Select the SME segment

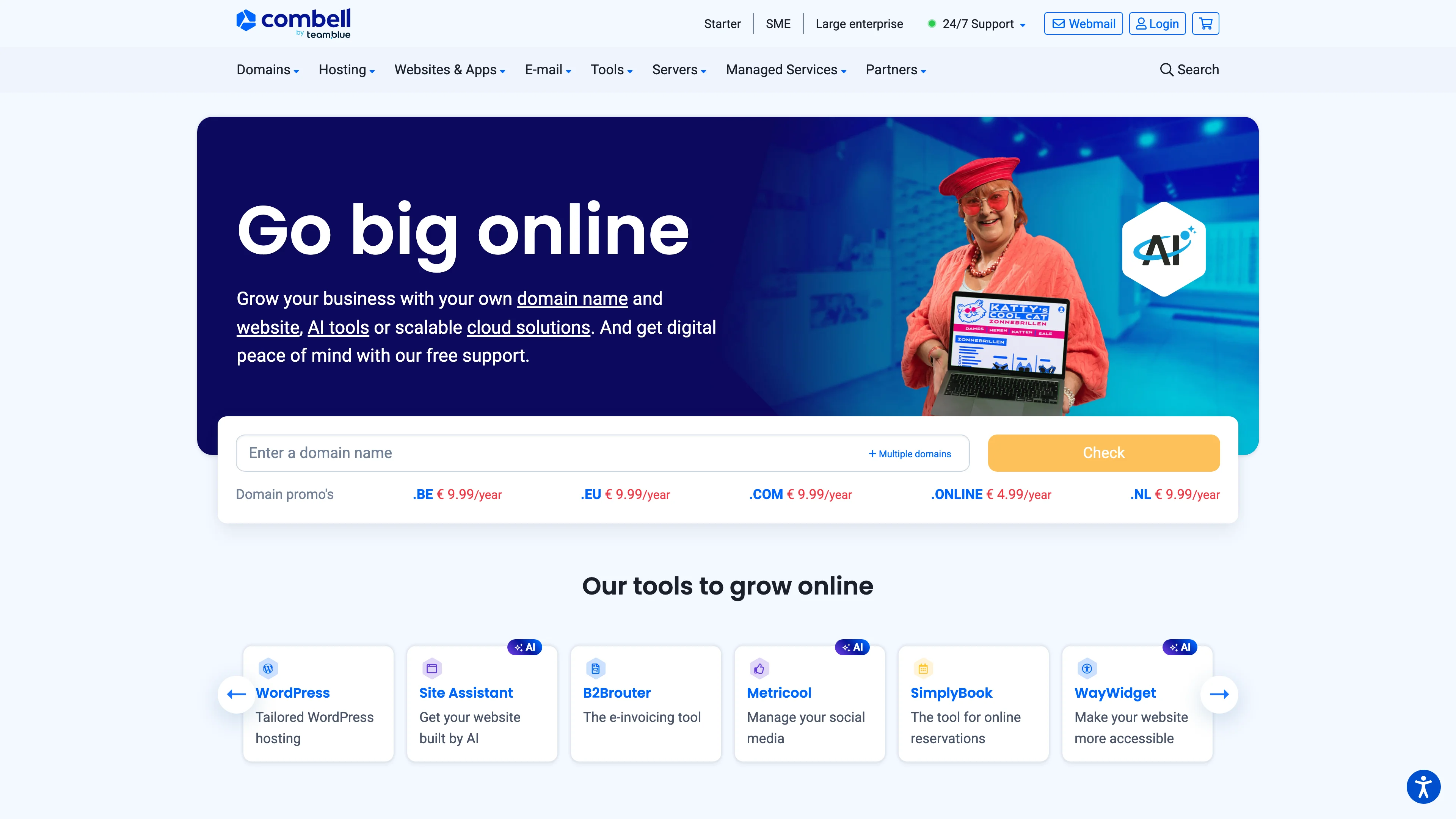[778, 24]
